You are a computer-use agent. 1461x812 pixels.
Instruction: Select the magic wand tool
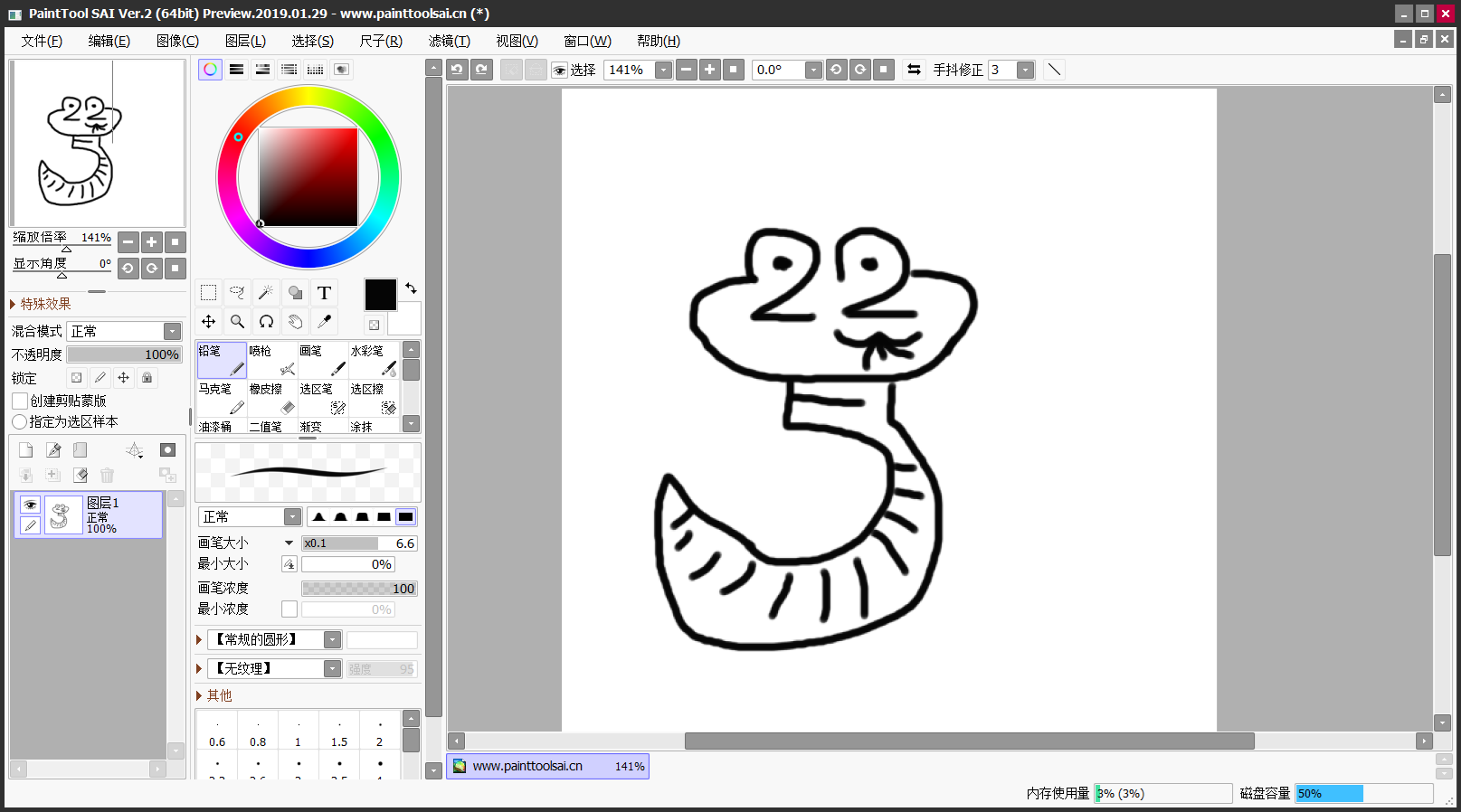(266, 293)
